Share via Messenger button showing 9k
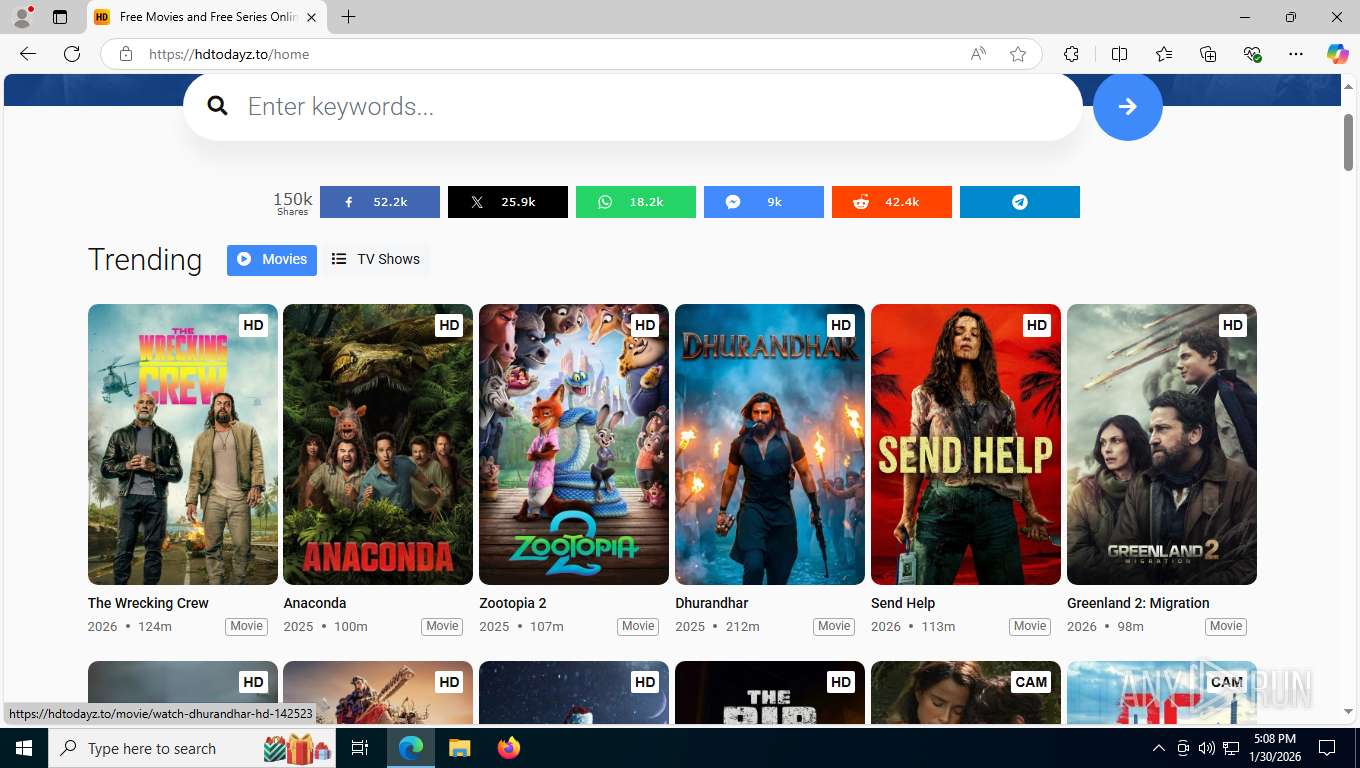Viewport: 1360px width, 768px height. coord(764,202)
